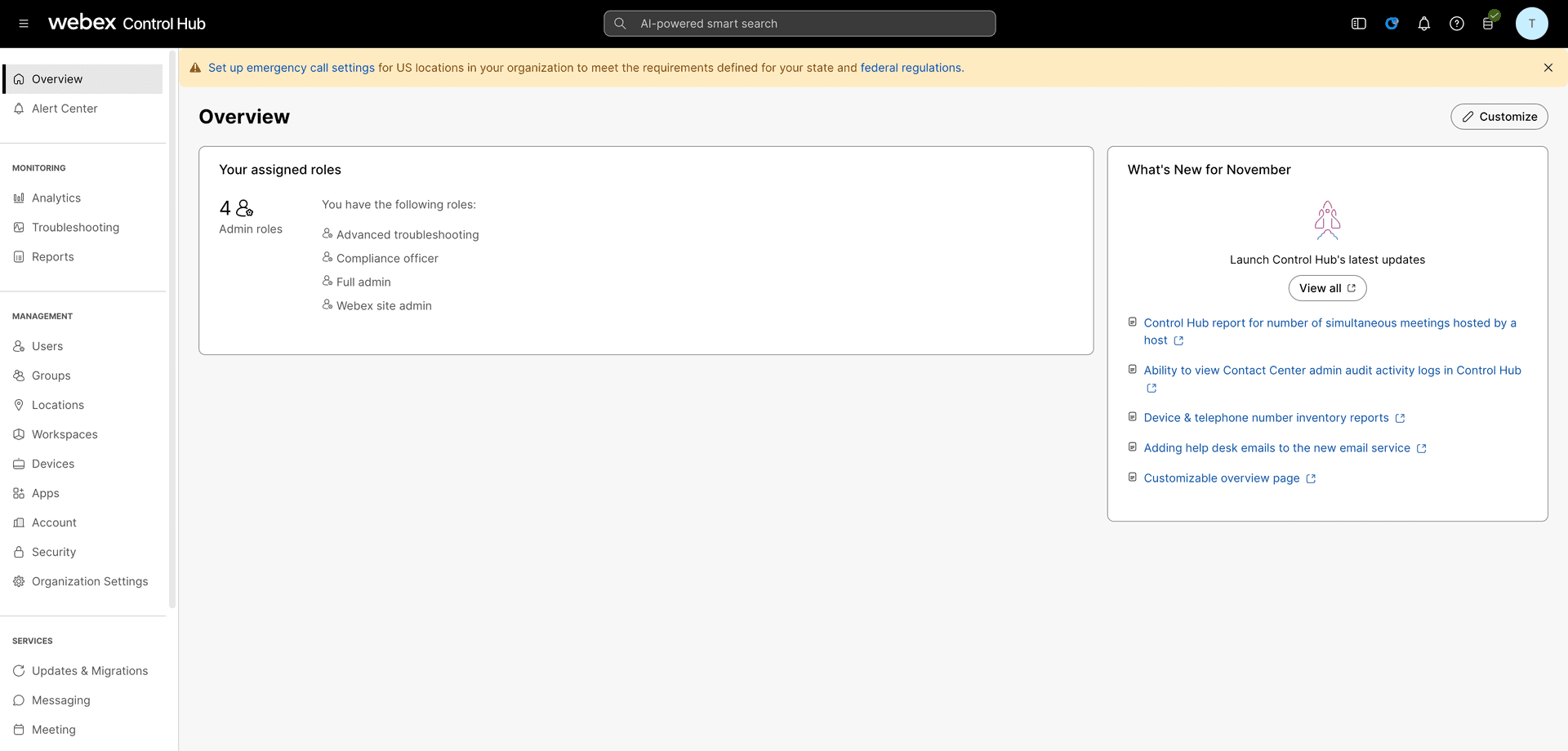Image resolution: width=1568 pixels, height=751 pixels.
Task: Click the Webex assistant blue circle icon
Action: (x=1391, y=24)
